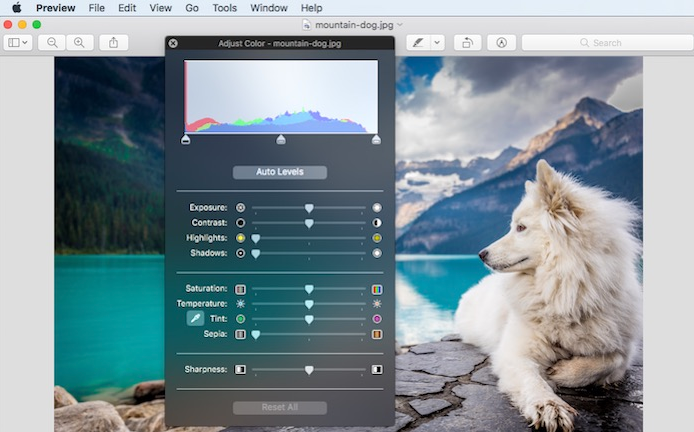
Task: Click the high contrast icon
Action: 377,223
